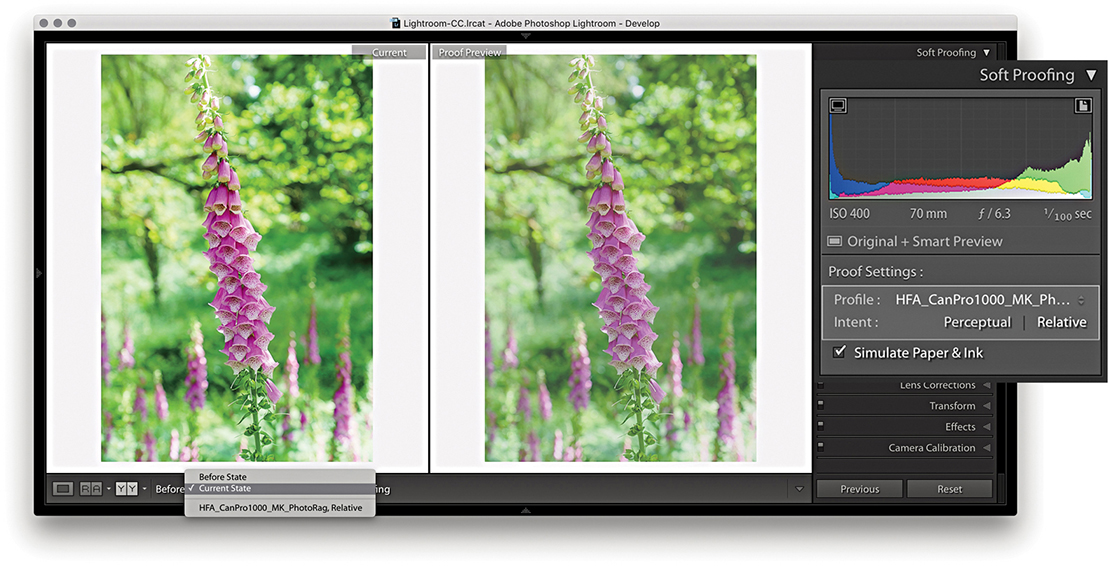Image resolution: width=1108 pixels, height=566 pixels.
Task: Click the ISO 400 readout
Action: coord(851,213)
